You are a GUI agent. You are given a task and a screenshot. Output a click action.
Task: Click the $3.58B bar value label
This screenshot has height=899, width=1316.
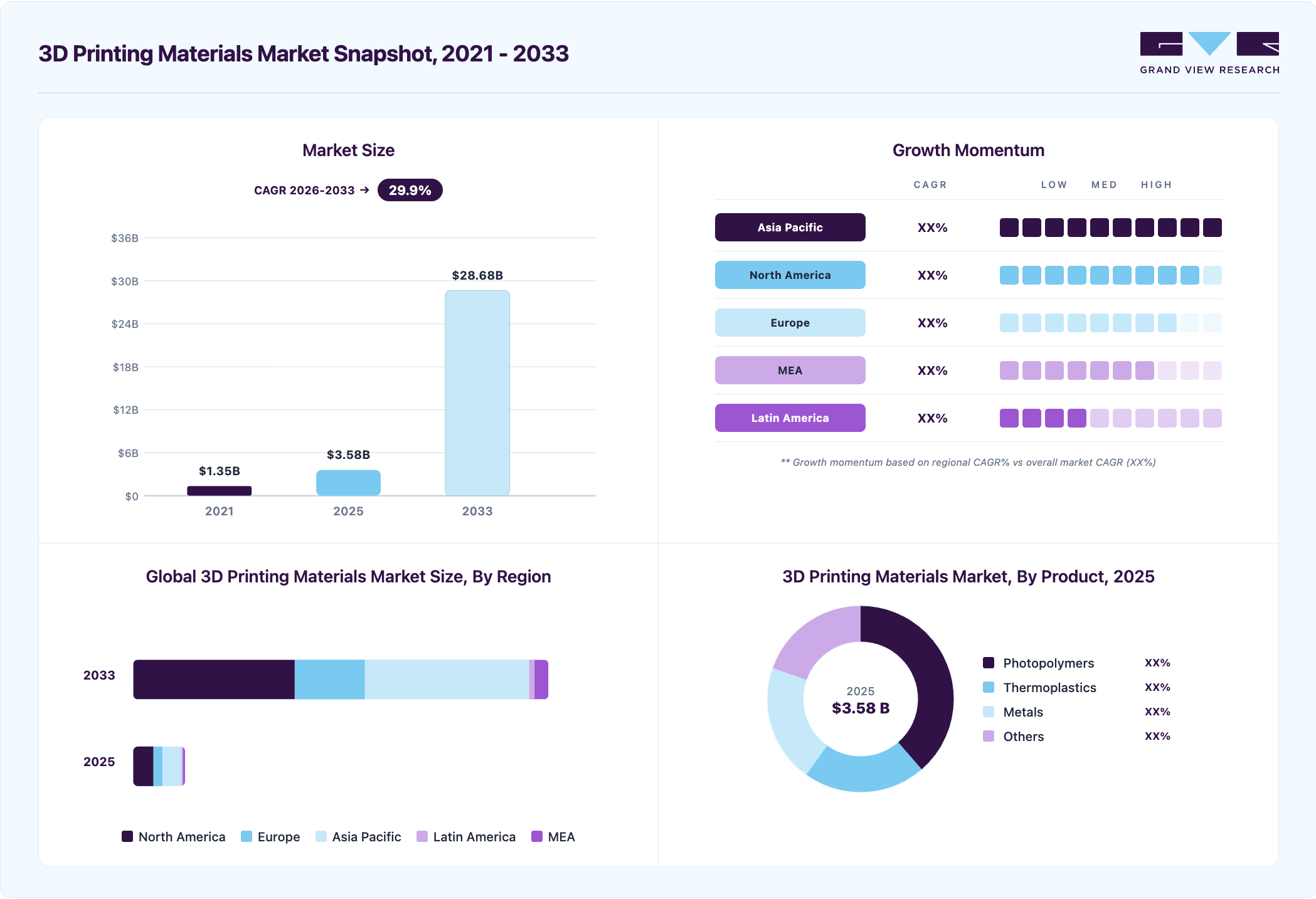pos(348,455)
